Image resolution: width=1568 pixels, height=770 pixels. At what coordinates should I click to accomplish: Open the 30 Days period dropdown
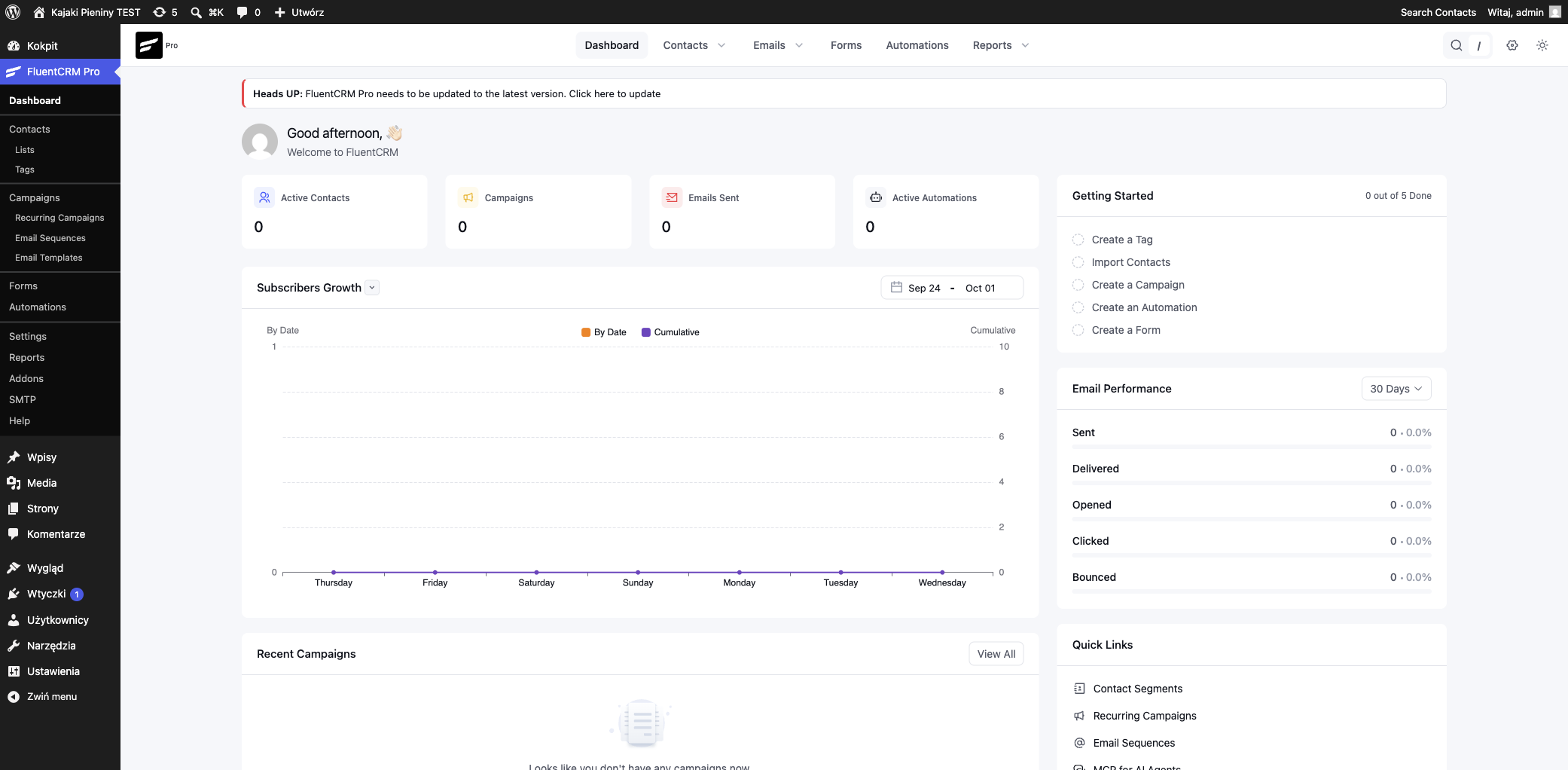[1396, 389]
